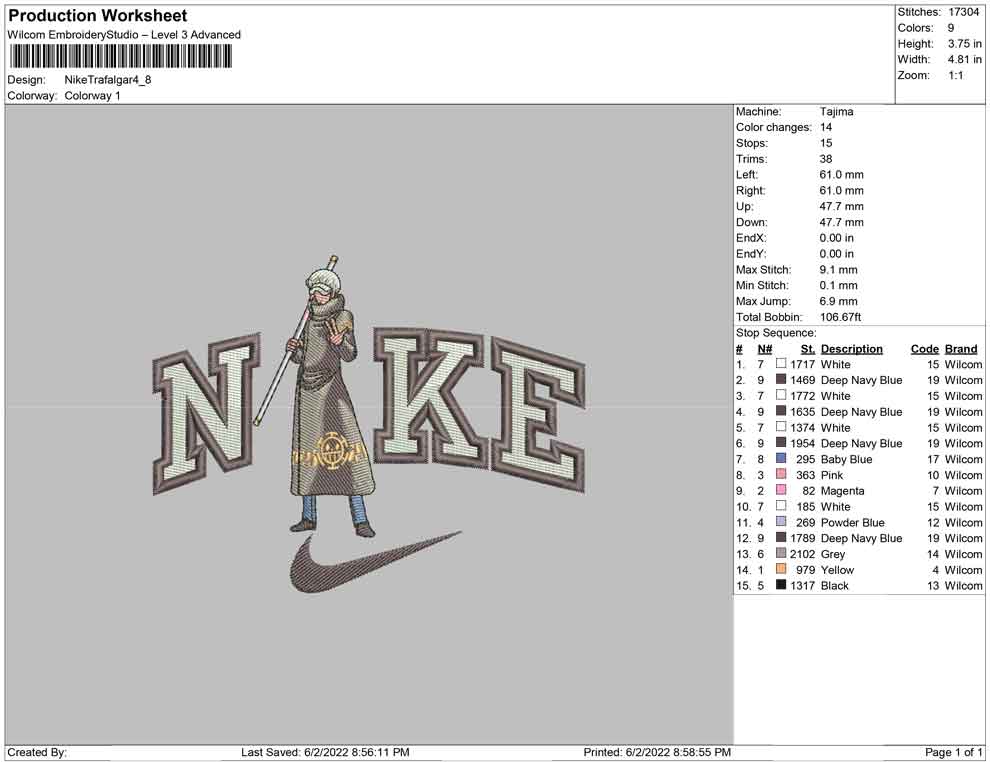Click the Baby Blue color swatch

click(x=781, y=459)
